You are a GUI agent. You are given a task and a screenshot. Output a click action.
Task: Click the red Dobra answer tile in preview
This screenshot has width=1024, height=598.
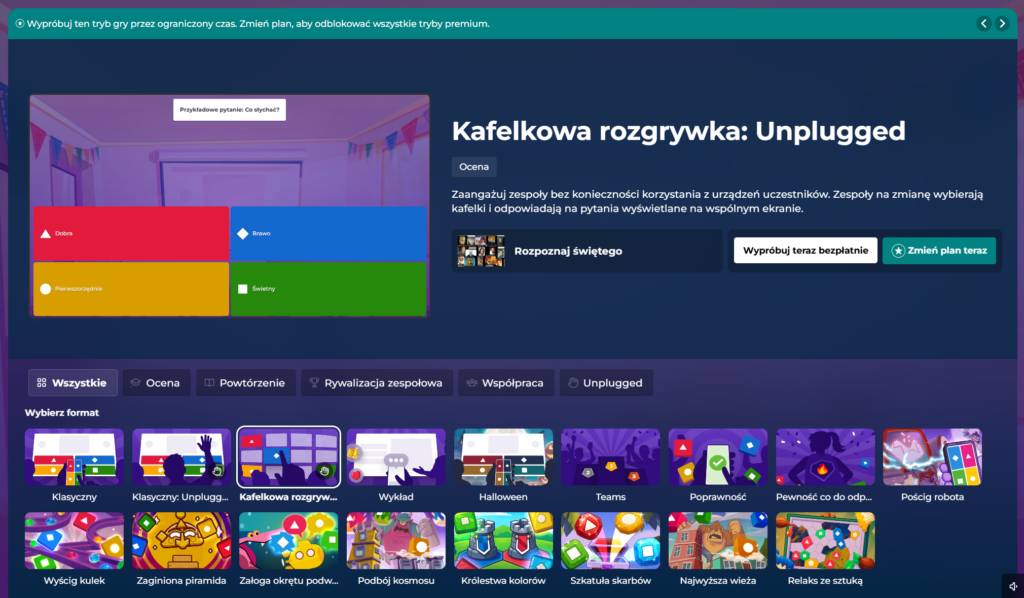click(131, 233)
